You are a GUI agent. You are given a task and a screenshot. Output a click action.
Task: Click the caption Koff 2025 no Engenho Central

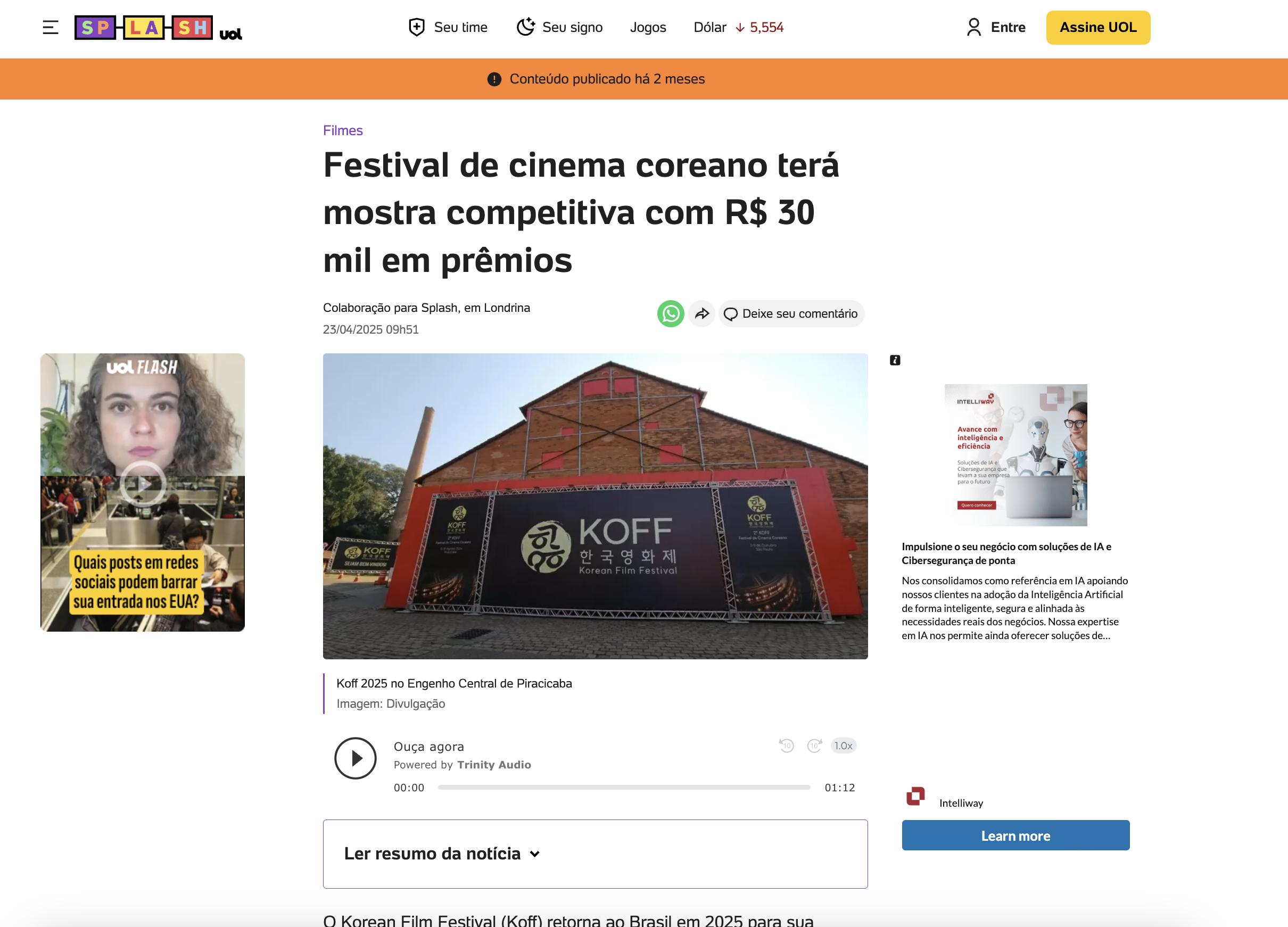click(x=454, y=683)
